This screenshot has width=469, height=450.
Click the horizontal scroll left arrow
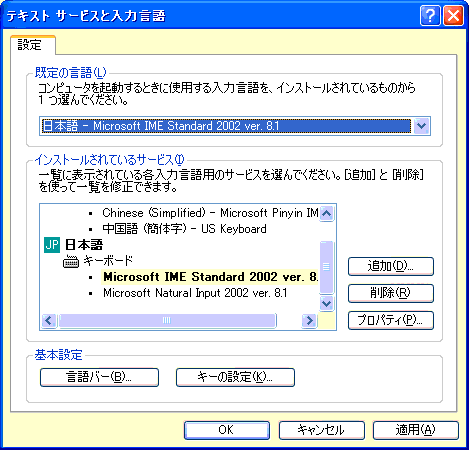click(49, 321)
